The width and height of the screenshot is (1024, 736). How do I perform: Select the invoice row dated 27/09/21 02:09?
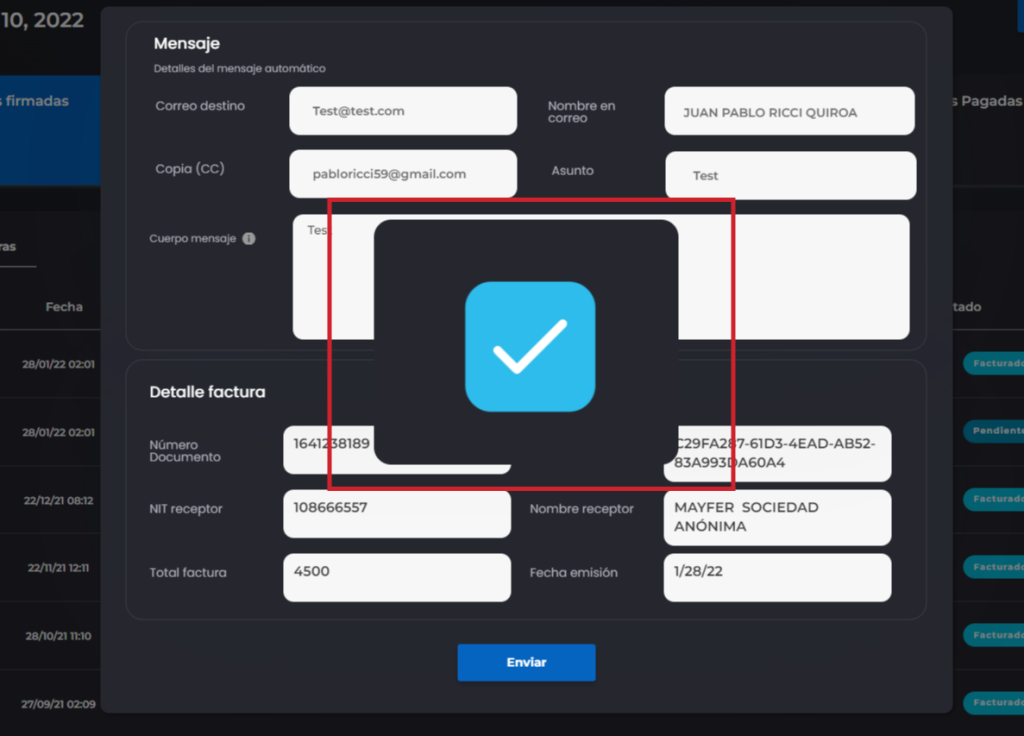pyautogui.click(x=58, y=704)
